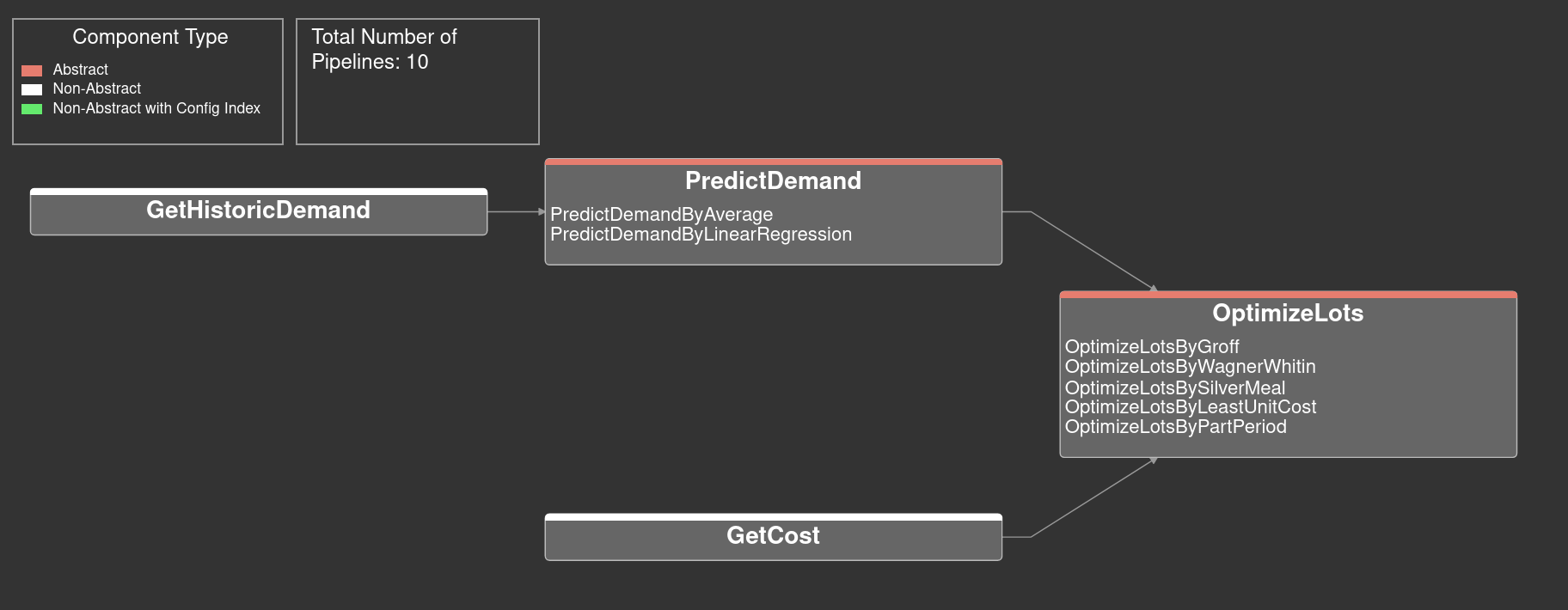This screenshot has height=610, width=1568.
Task: Click the red Abstract legend swatch
Action: 32,70
